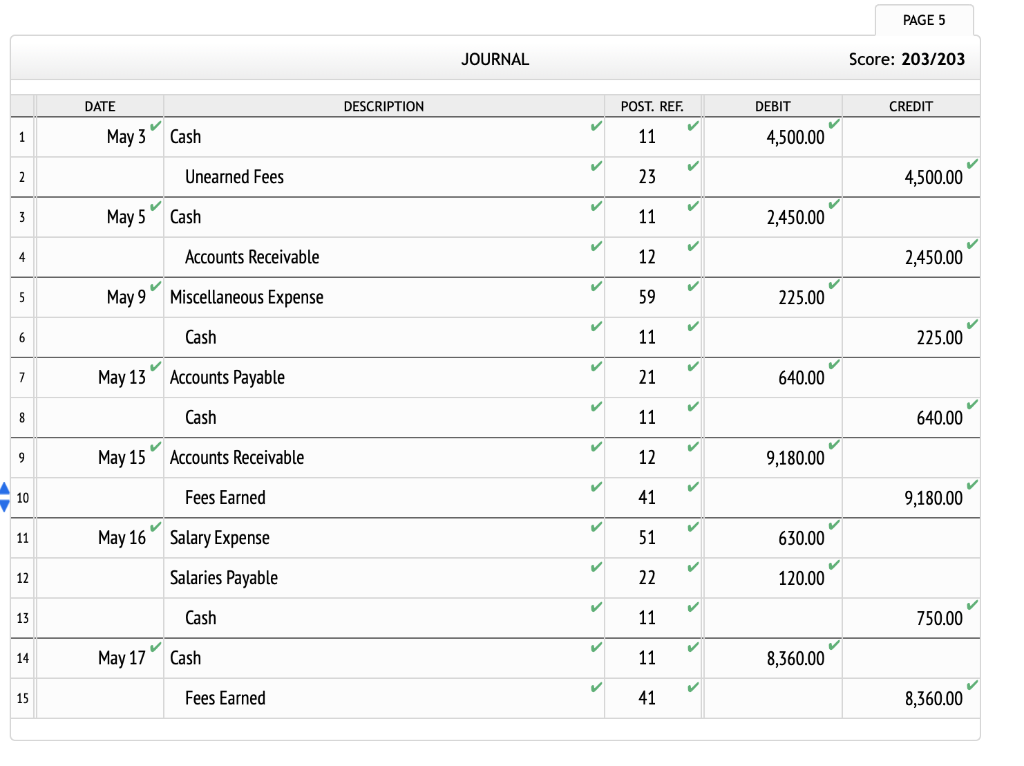Click the checkmark on Accounts Receivable, row 4
The width and height of the screenshot is (1024, 766).
tap(596, 248)
